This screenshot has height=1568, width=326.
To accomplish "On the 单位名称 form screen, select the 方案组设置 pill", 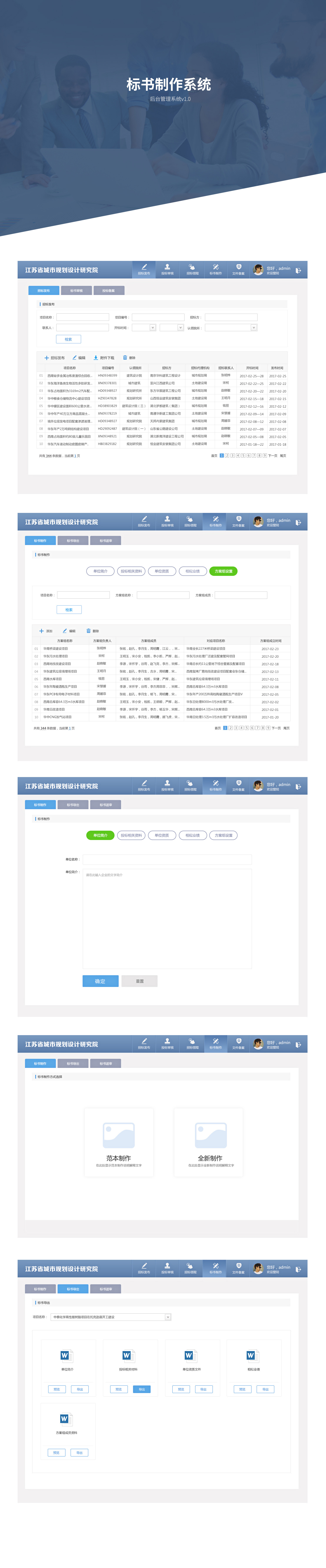I will coord(224,835).
